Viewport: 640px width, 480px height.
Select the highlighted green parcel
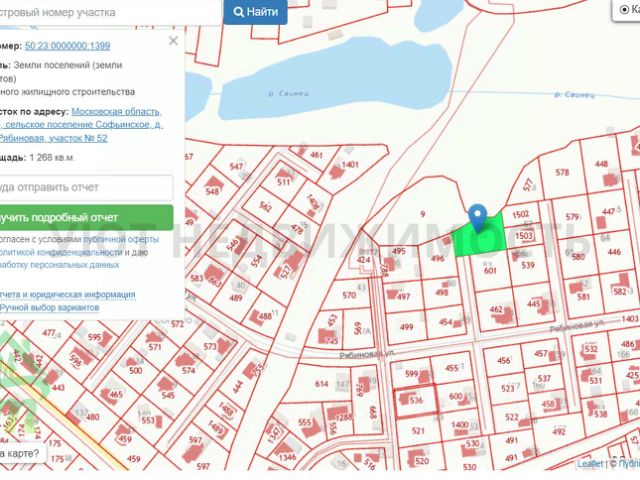click(x=481, y=241)
